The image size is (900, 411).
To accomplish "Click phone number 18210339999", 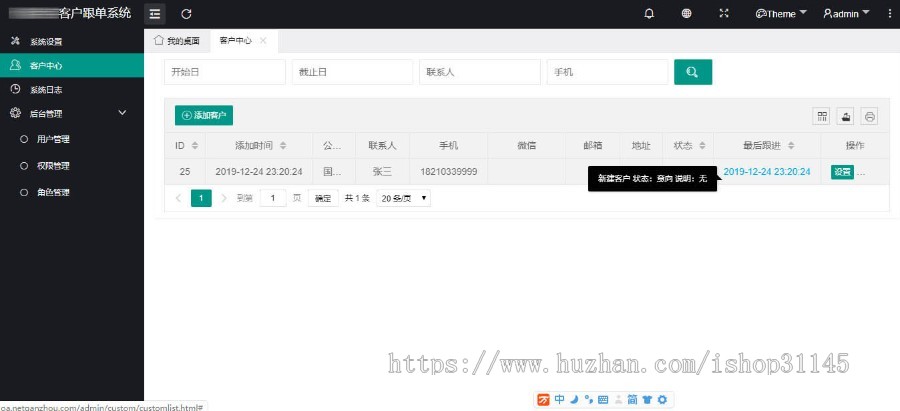I will [448, 172].
